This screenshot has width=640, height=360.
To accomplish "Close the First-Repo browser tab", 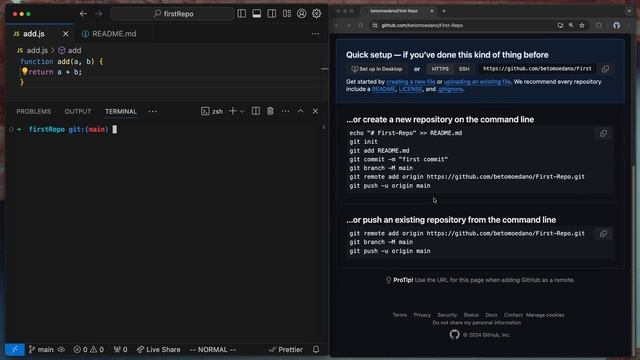I will (432, 11).
